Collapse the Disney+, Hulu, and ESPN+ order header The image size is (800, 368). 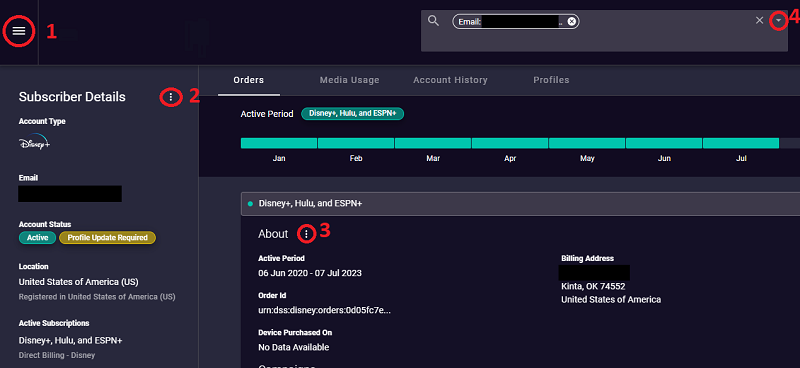pyautogui.click(x=520, y=204)
